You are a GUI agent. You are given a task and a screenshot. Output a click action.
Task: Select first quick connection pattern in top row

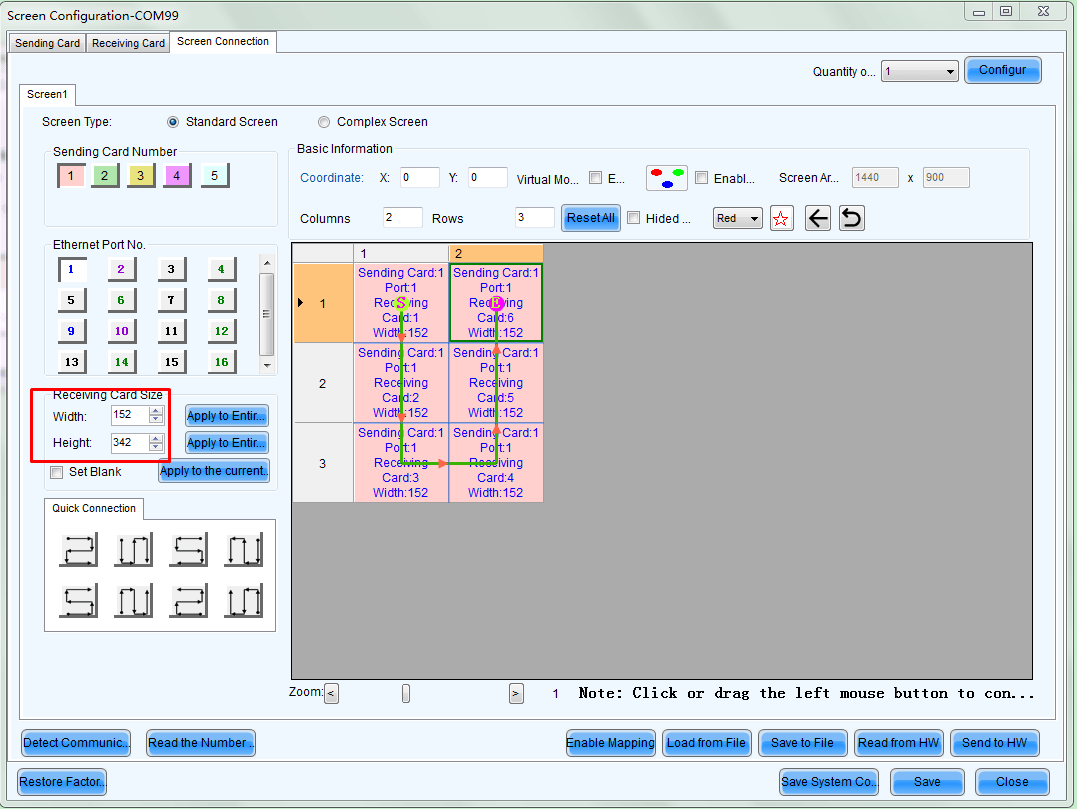coord(78,550)
